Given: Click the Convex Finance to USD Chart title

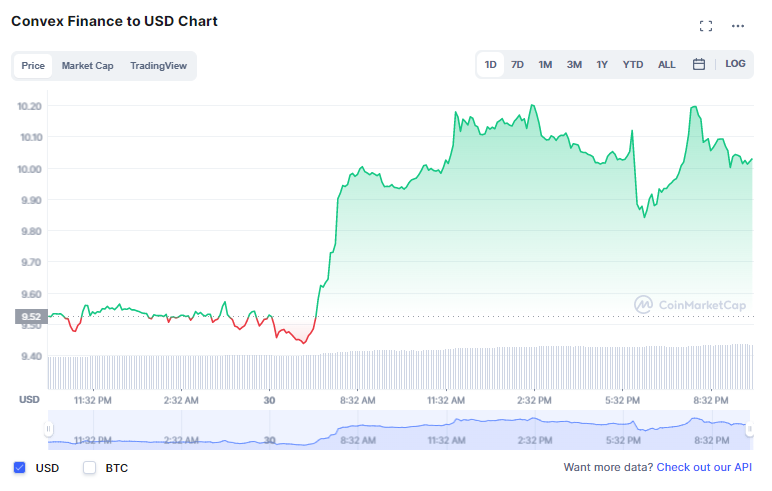Looking at the screenshot, I should (114, 21).
